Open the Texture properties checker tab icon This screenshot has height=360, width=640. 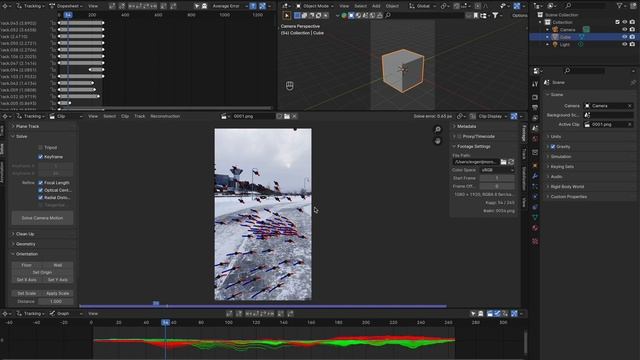click(x=535, y=241)
